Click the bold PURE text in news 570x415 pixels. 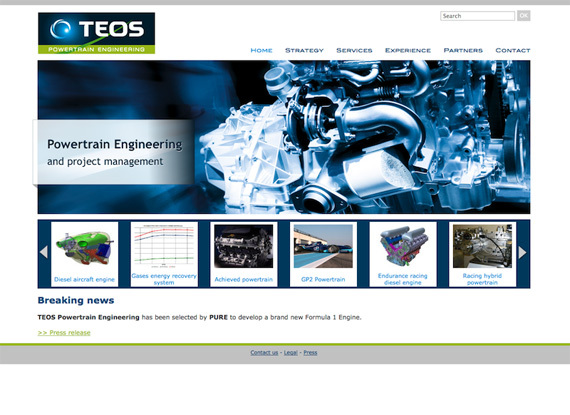[x=218, y=317]
